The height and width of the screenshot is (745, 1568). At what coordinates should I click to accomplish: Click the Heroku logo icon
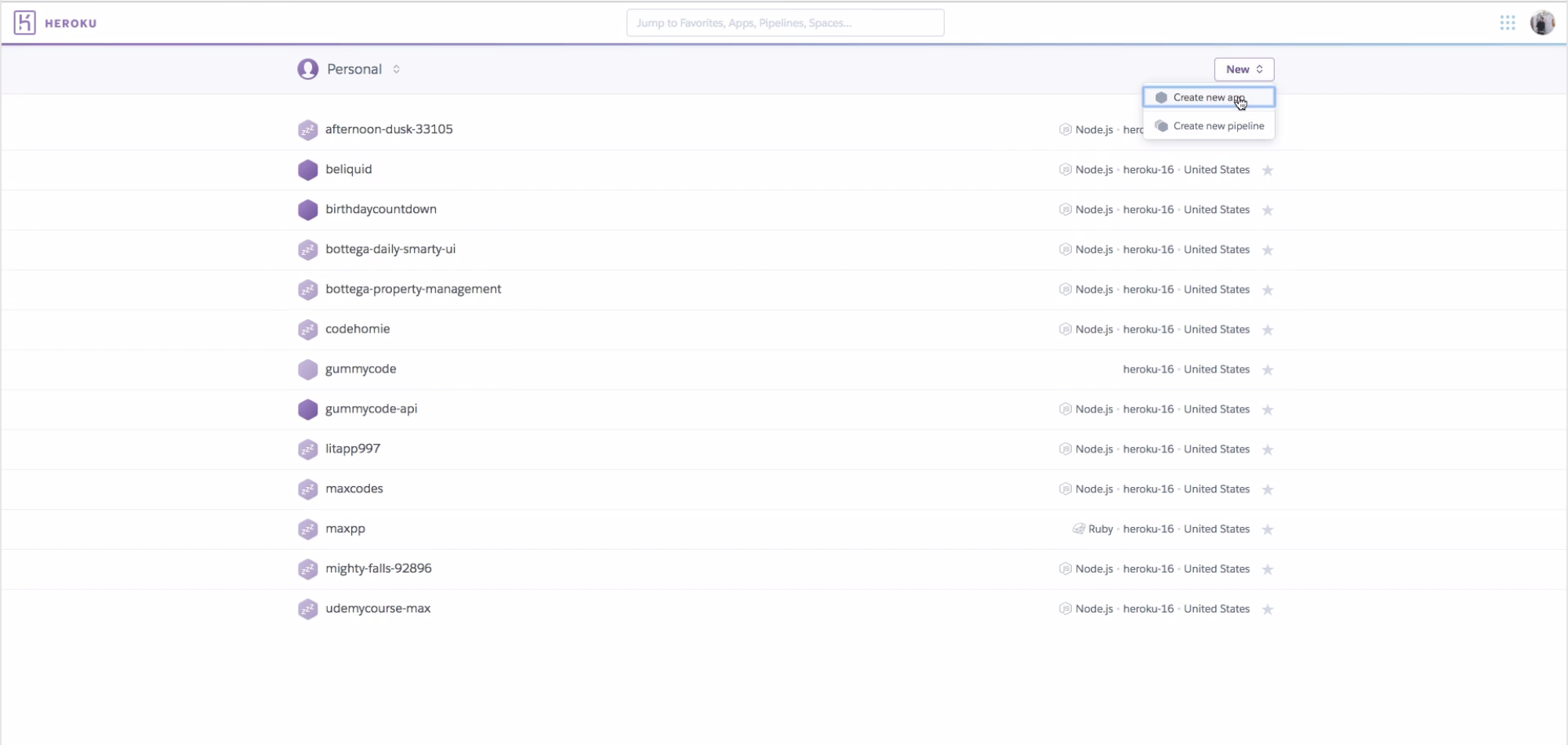pyautogui.click(x=25, y=23)
